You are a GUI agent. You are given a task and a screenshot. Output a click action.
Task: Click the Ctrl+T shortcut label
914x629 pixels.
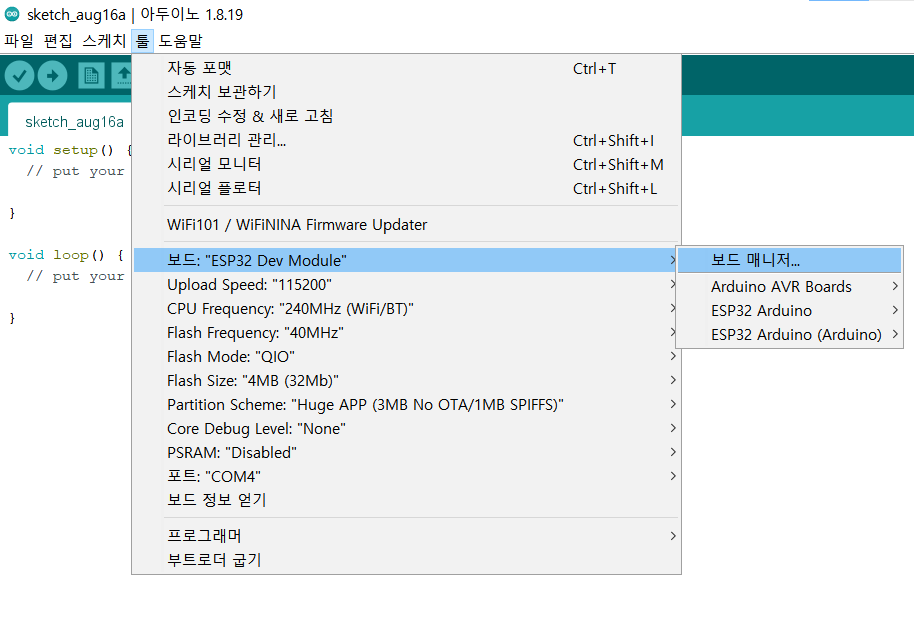pos(594,69)
